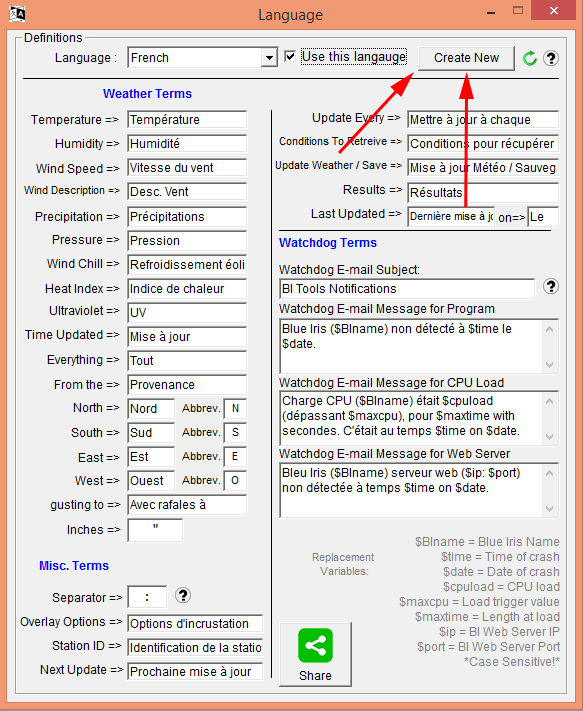Viewport: 583px width, 711px height.
Task: Edit the South abbreviation field 'S'
Action: [235, 433]
